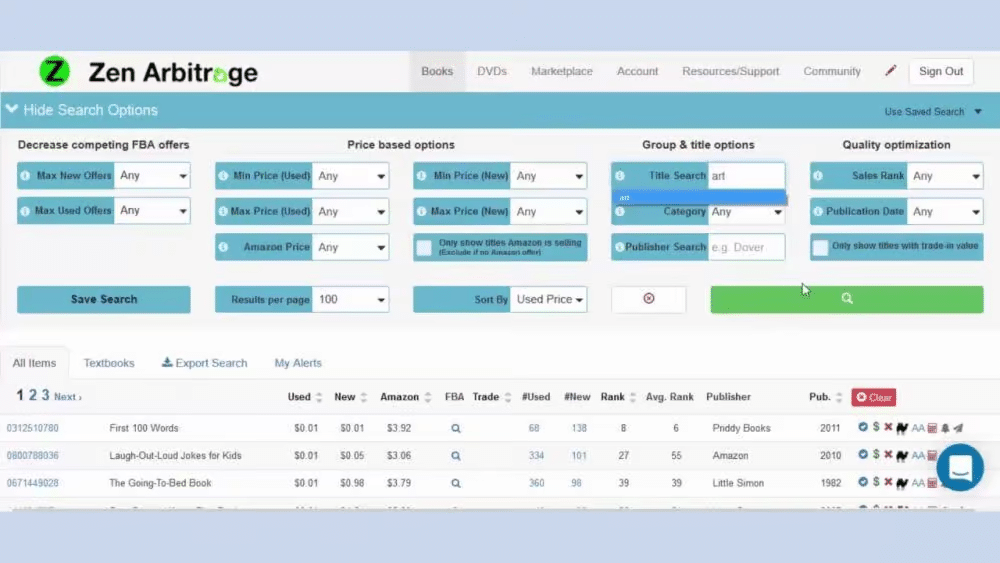Open the Books nav menu
Viewport: 1000px width, 563px height.
coord(437,71)
